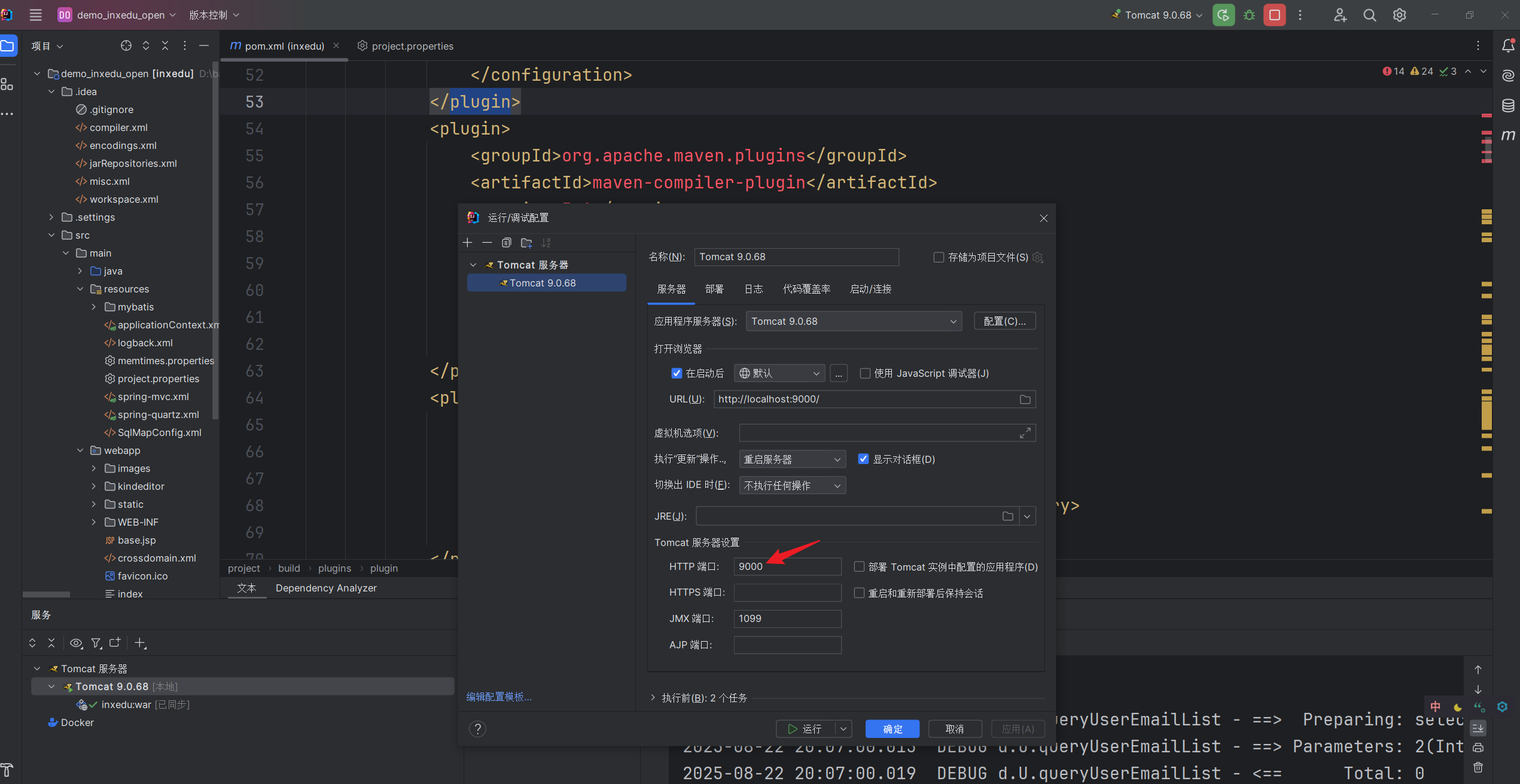This screenshot has width=1520, height=784.
Task: Click the Debug bug icon
Action: coord(1249,15)
